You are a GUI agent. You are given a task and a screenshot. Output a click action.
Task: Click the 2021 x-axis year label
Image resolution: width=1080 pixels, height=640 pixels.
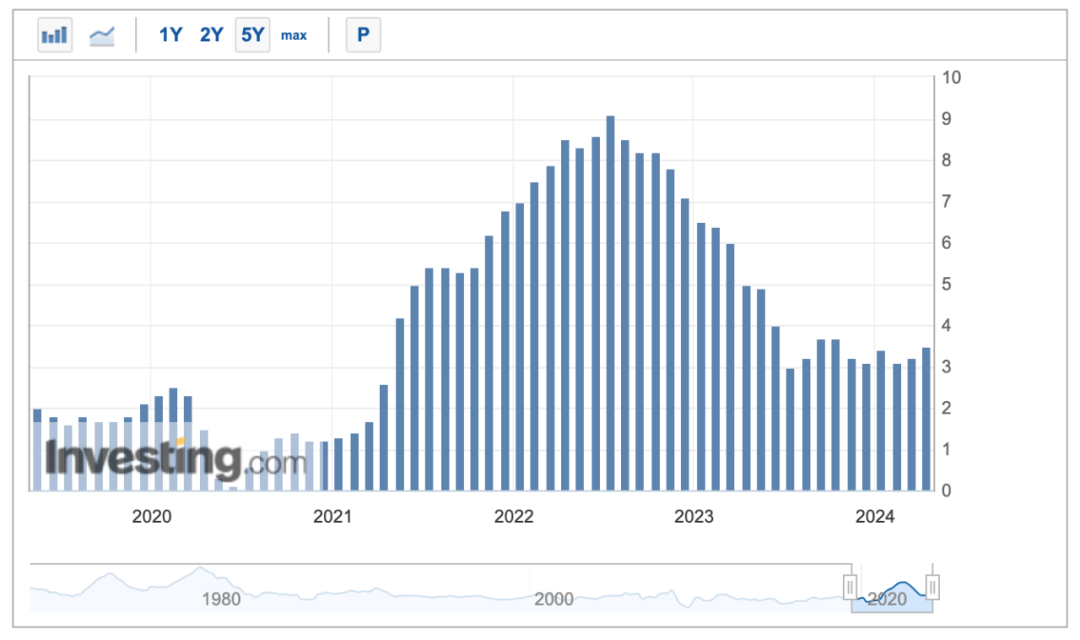(332, 517)
